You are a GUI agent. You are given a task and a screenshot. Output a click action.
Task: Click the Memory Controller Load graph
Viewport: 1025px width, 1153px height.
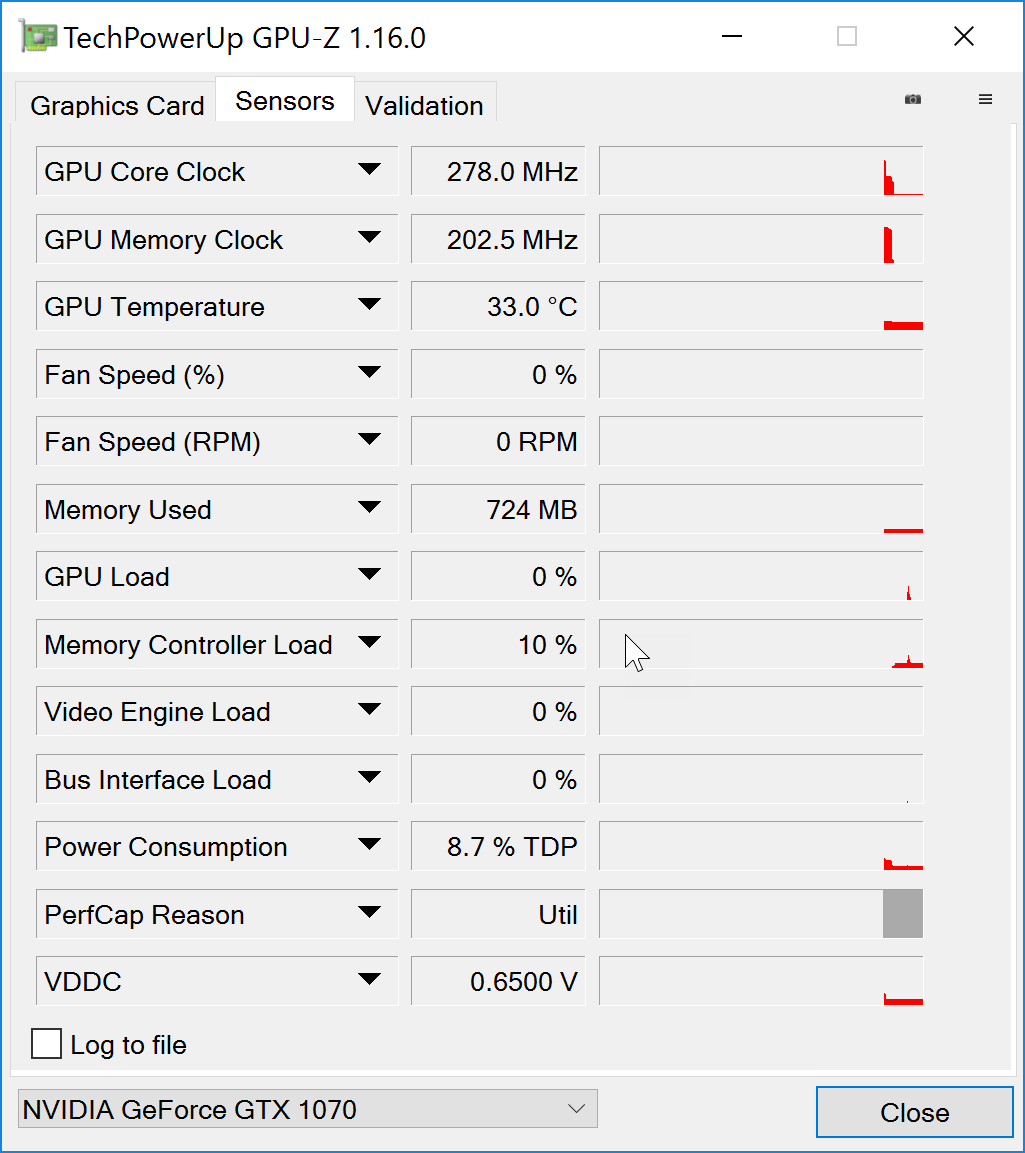click(x=760, y=644)
